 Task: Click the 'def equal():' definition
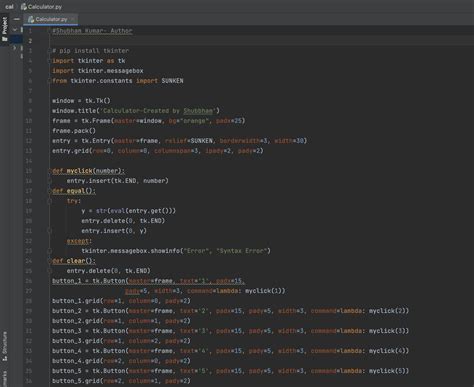[x=74, y=191]
